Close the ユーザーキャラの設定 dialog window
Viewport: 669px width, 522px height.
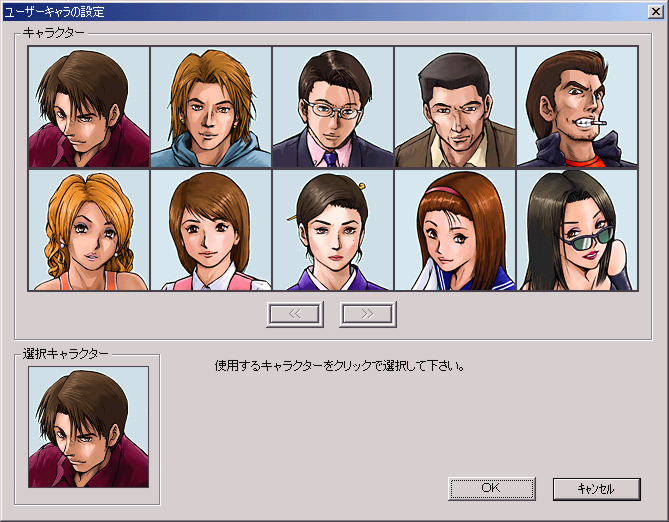654,12
